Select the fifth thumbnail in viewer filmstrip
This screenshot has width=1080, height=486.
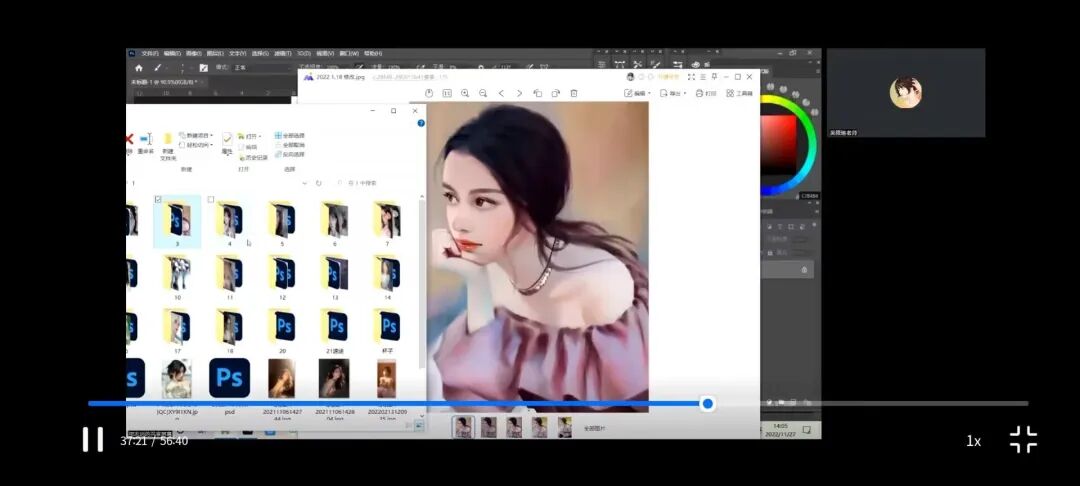tap(565, 427)
